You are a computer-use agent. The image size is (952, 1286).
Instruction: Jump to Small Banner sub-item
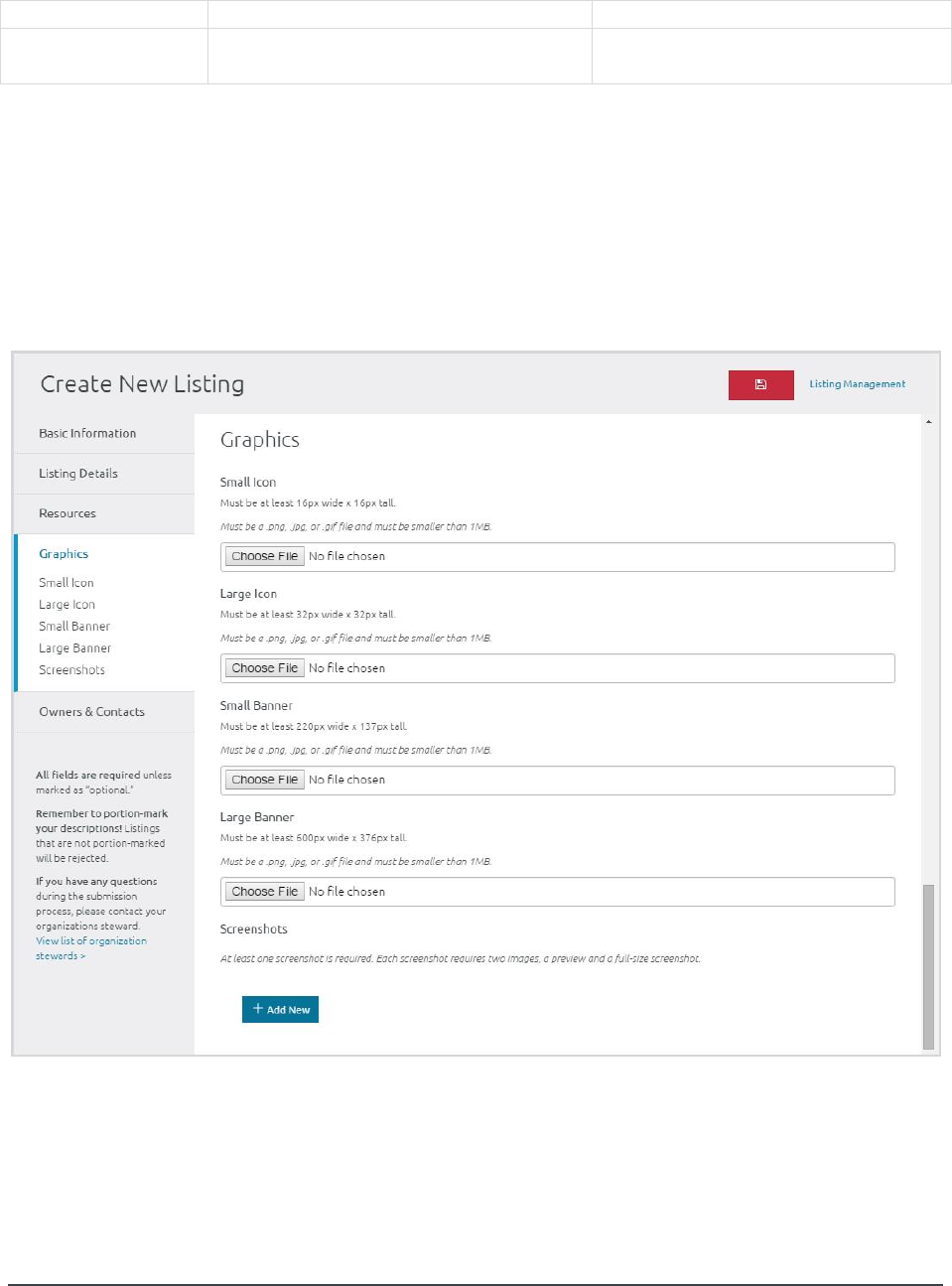pos(74,627)
